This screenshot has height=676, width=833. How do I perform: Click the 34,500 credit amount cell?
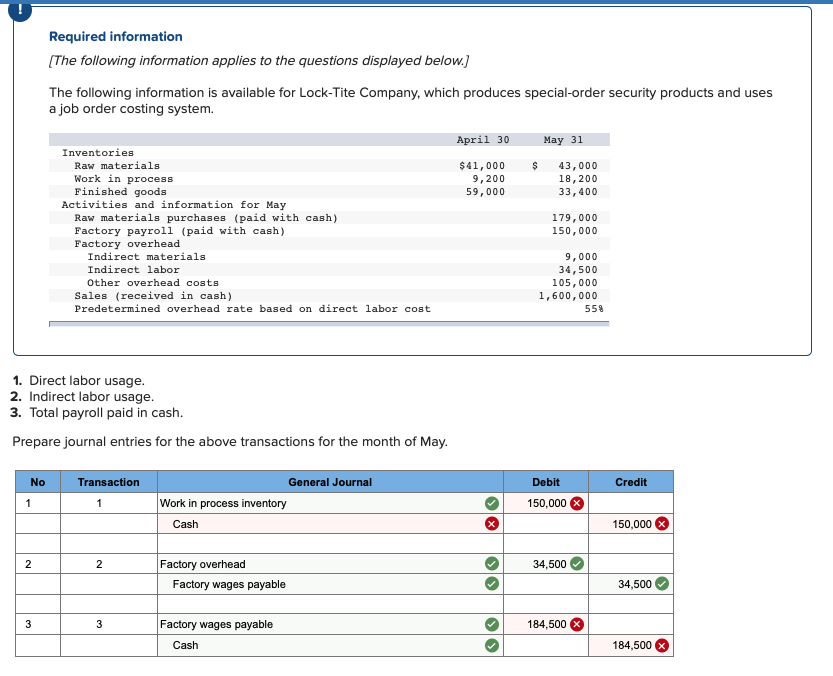(x=631, y=584)
